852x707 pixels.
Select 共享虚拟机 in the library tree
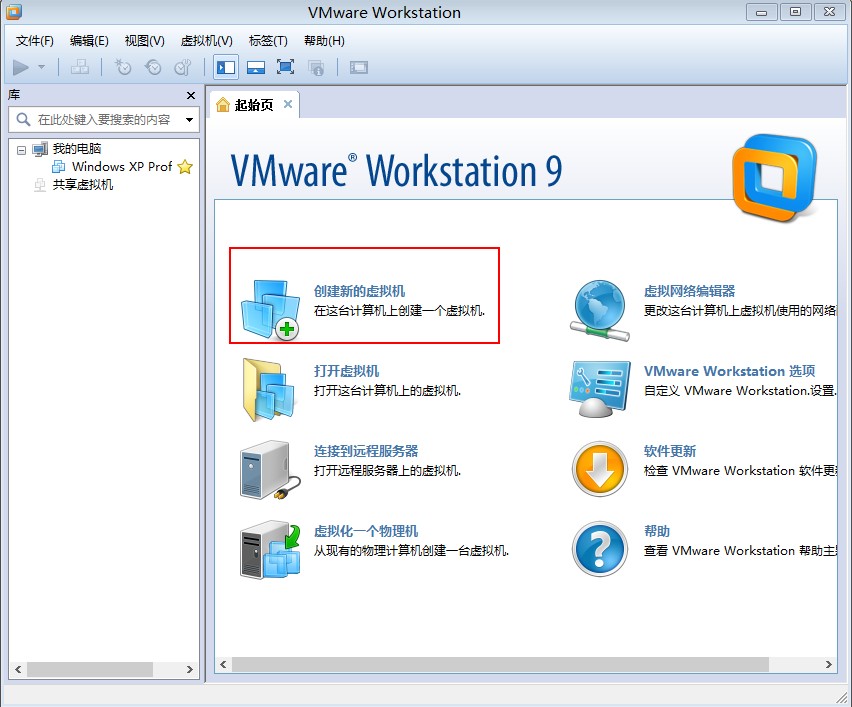(x=83, y=185)
